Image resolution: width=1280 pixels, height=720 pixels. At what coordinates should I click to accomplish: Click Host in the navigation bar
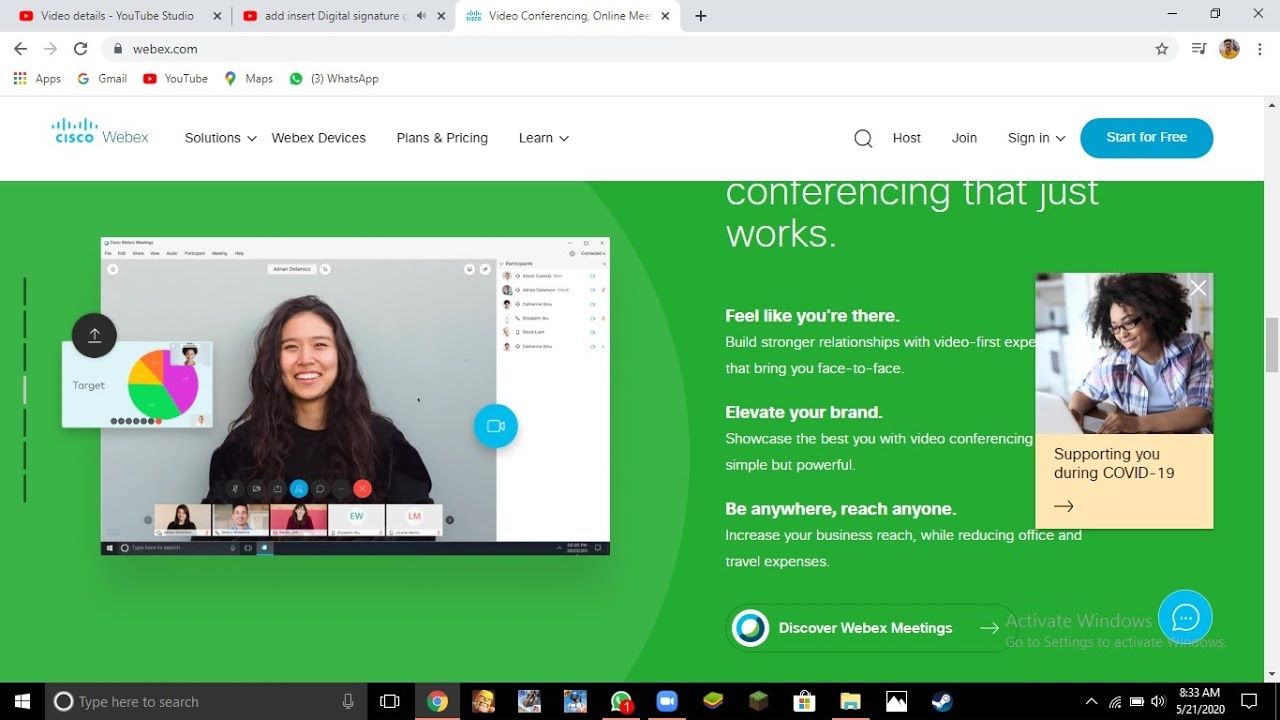pyautogui.click(x=907, y=138)
